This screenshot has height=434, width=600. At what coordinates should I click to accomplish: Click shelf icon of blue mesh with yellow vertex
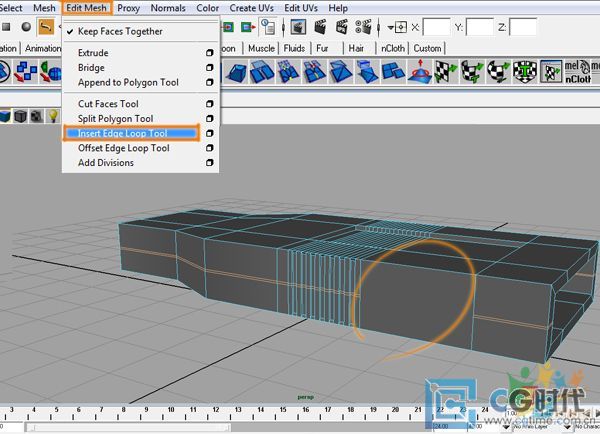point(288,72)
